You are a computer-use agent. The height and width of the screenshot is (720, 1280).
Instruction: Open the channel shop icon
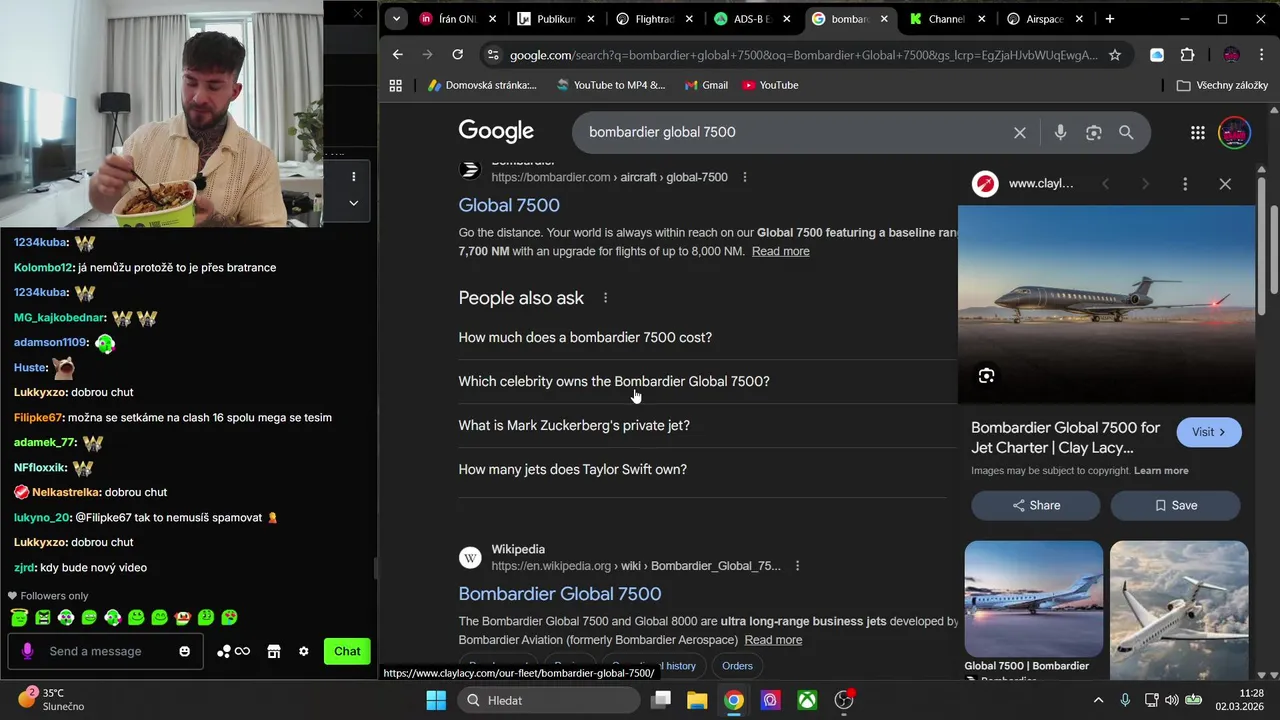[x=274, y=651]
